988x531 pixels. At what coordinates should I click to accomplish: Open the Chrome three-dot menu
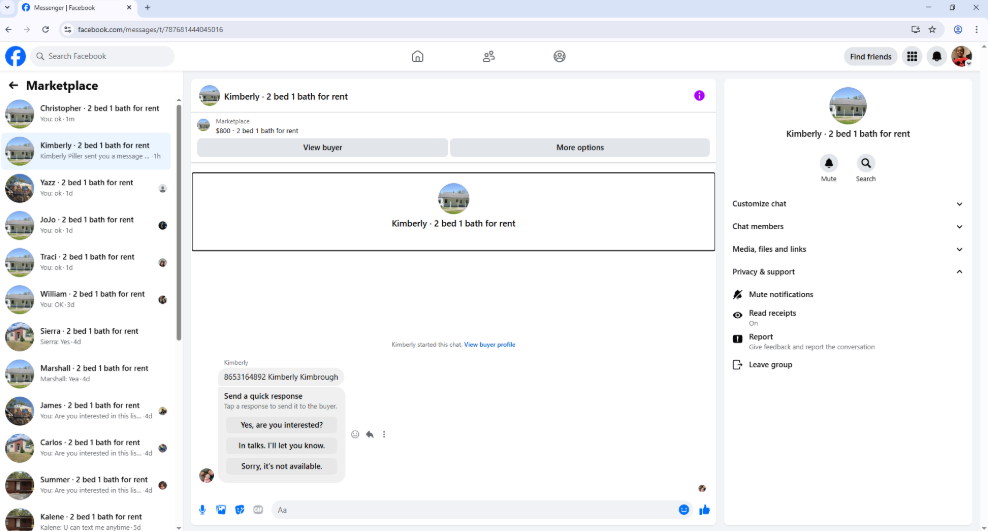pyautogui.click(x=976, y=29)
